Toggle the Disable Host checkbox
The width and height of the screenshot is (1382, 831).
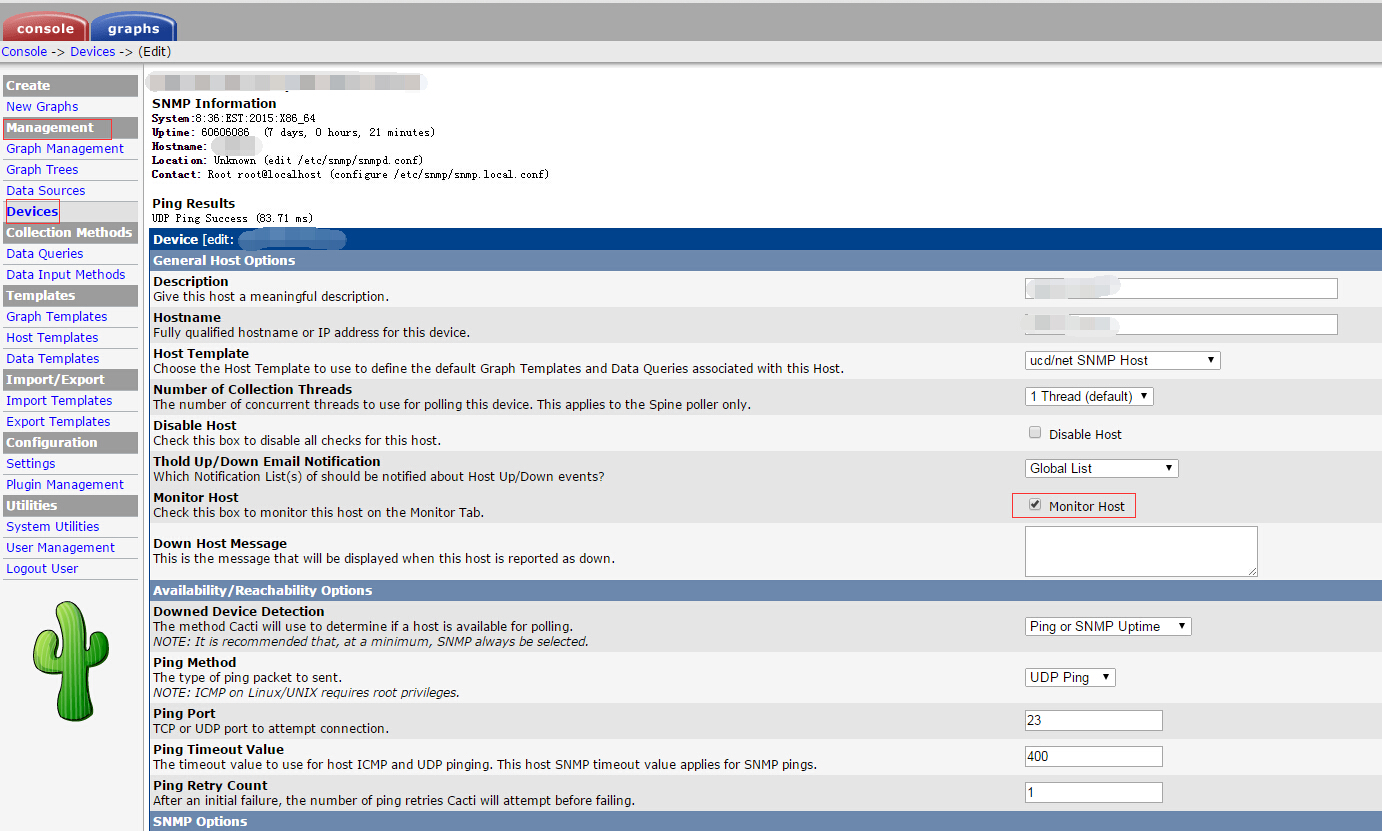[x=1035, y=433]
